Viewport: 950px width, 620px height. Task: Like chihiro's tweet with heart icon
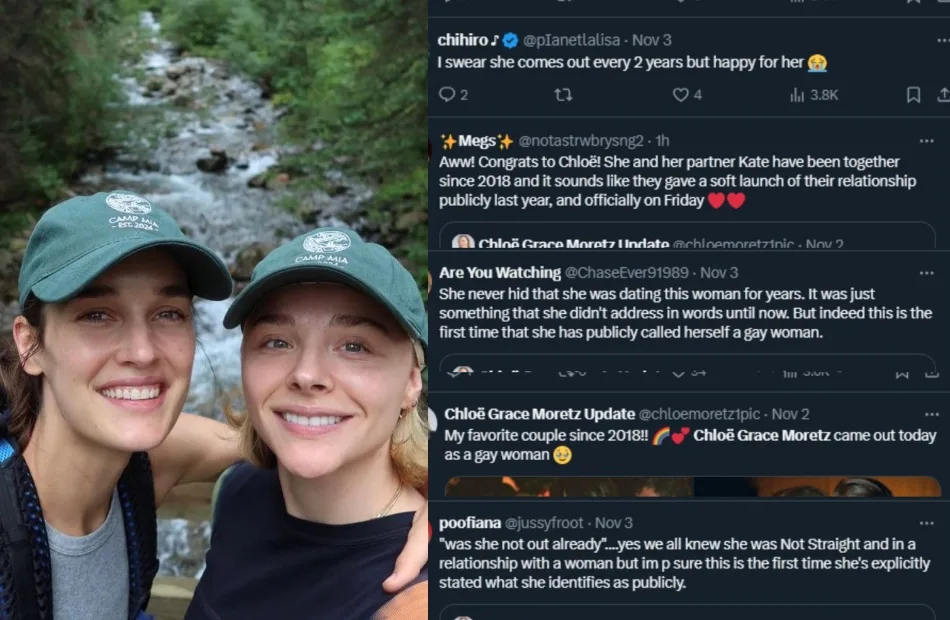pyautogui.click(x=681, y=95)
